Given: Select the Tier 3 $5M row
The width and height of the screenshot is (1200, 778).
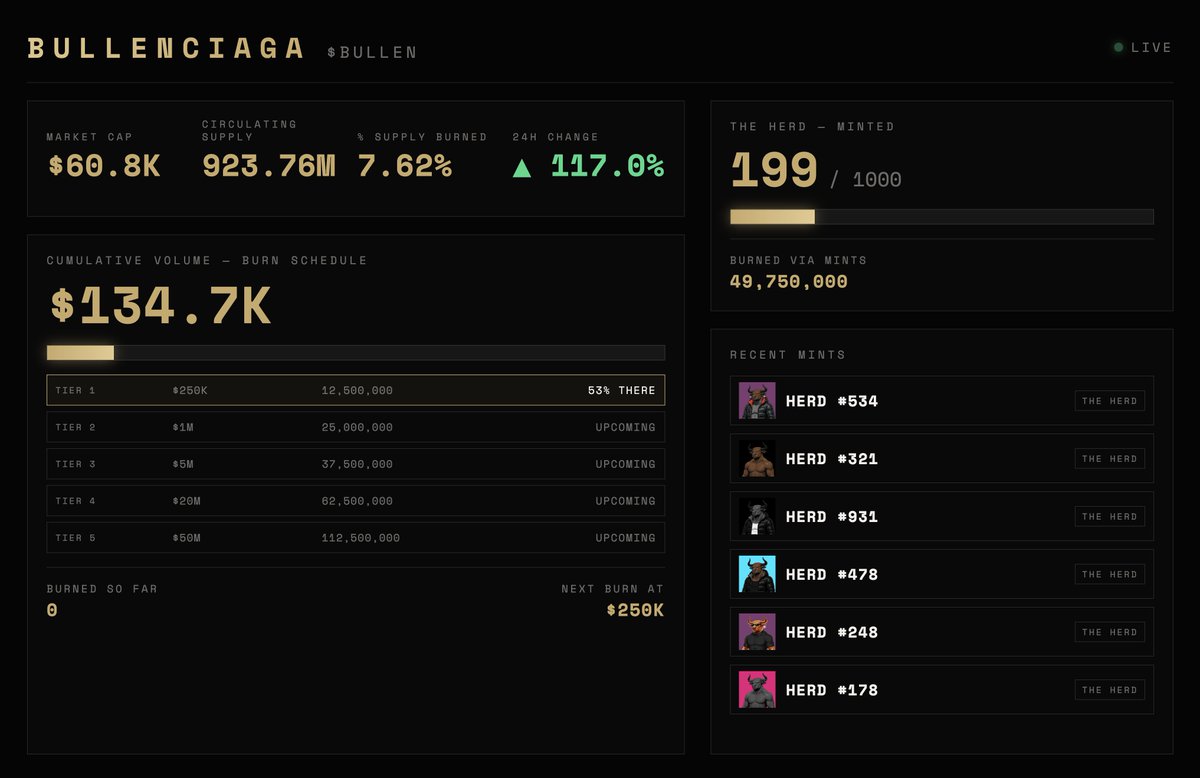Looking at the screenshot, I should (356, 464).
